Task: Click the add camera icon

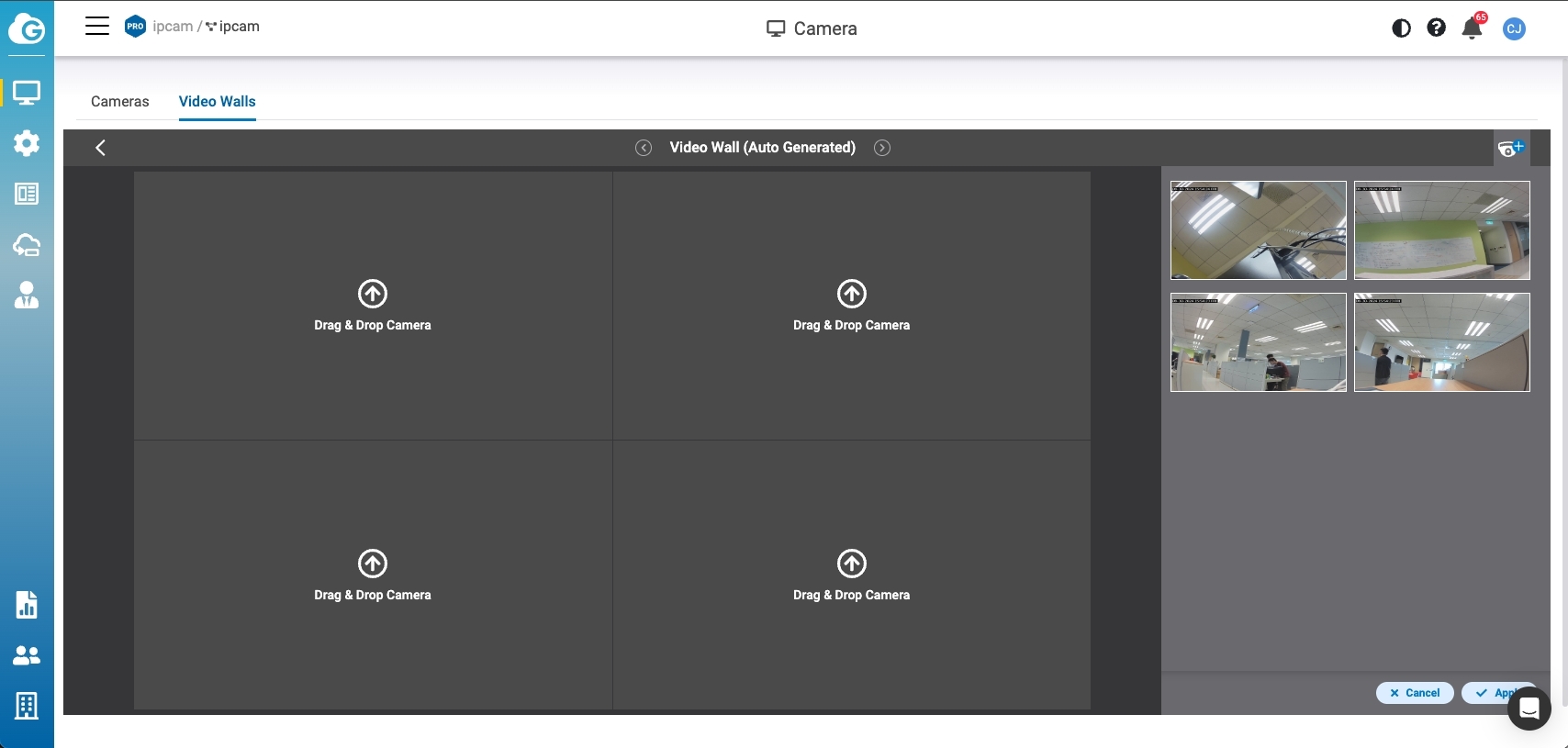Action: point(1510,148)
